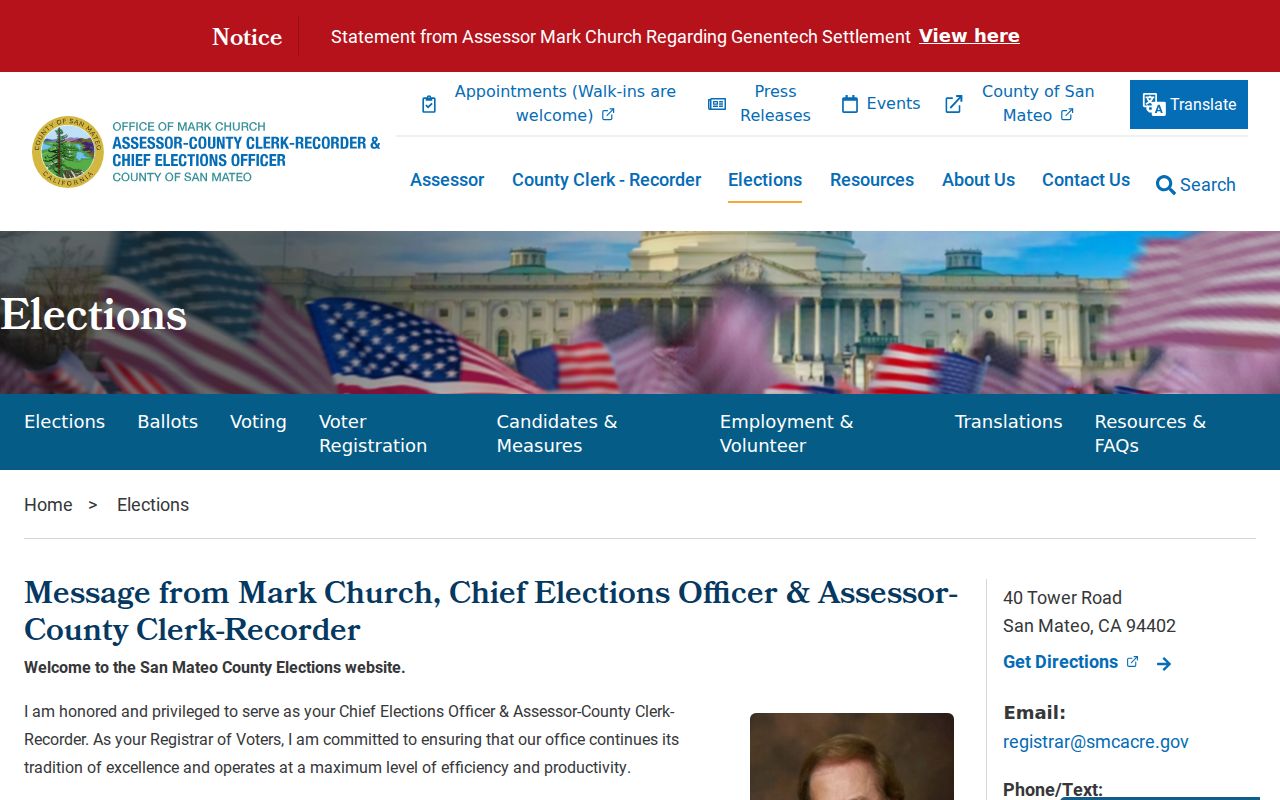Click the Home breadcrumb link
The width and height of the screenshot is (1280, 800).
(x=48, y=505)
